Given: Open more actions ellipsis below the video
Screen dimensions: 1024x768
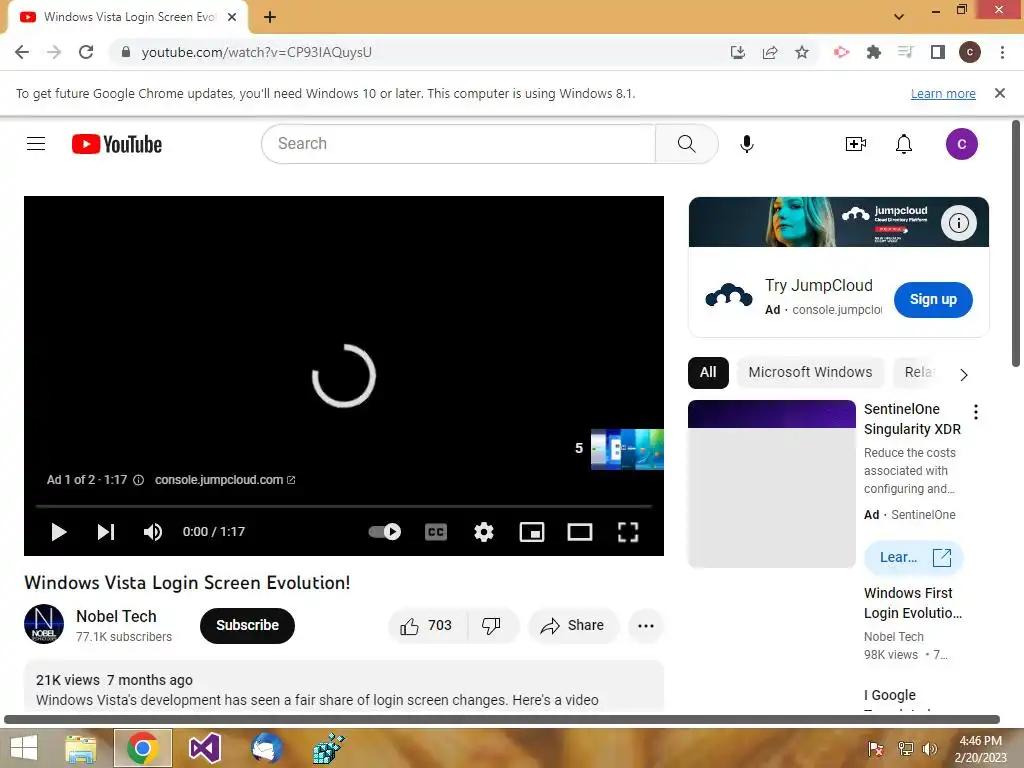Looking at the screenshot, I should pos(646,626).
